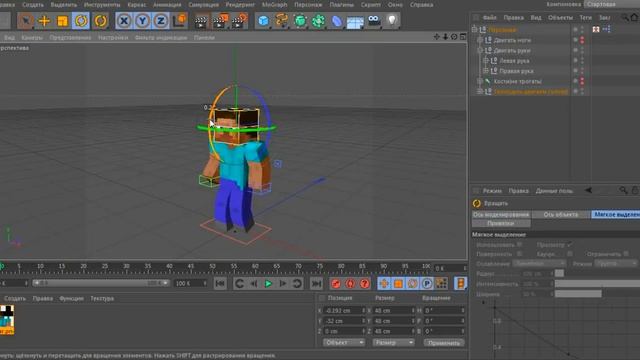
Task: Open the array modeling objects icon
Action: [x=318, y=21]
